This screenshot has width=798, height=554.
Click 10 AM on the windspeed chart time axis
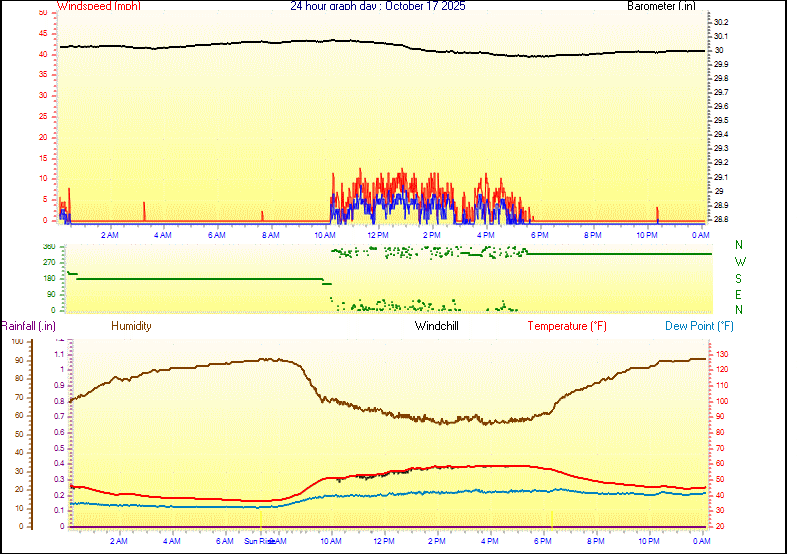[x=324, y=235]
